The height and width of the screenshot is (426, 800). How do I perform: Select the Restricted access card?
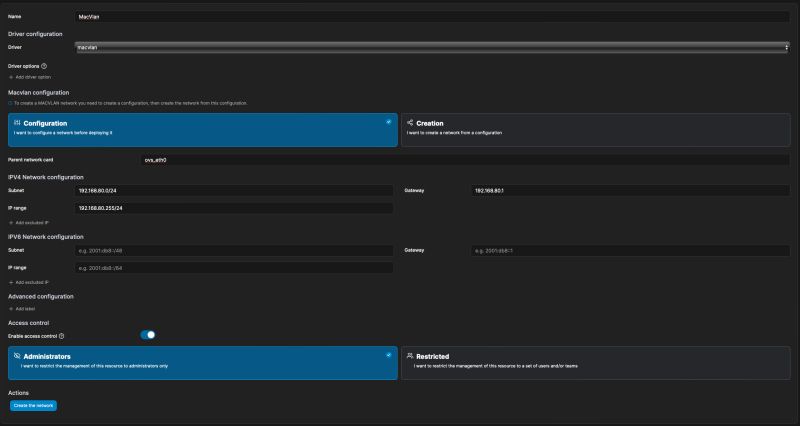click(595, 363)
